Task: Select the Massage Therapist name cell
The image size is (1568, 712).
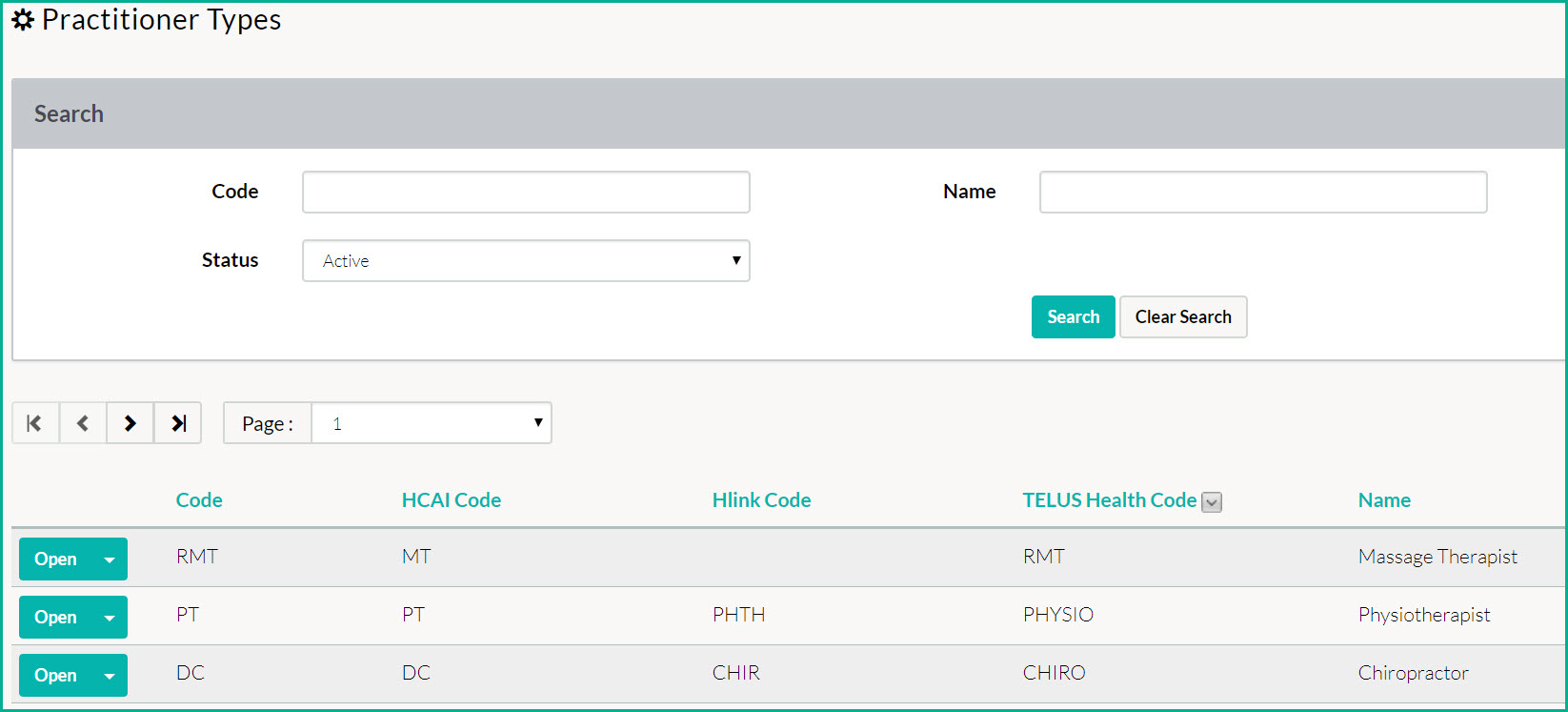Action: point(1437,557)
